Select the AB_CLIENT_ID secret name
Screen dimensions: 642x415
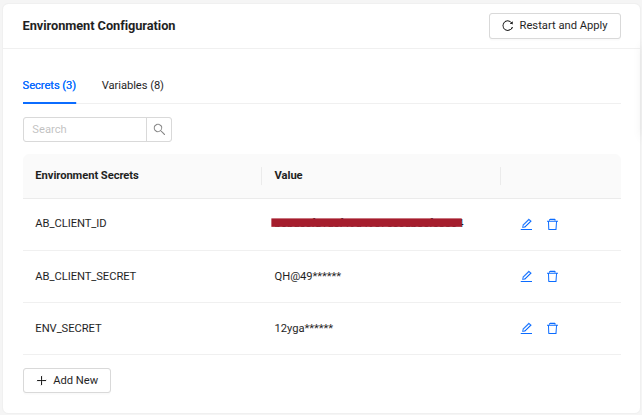tap(71, 224)
